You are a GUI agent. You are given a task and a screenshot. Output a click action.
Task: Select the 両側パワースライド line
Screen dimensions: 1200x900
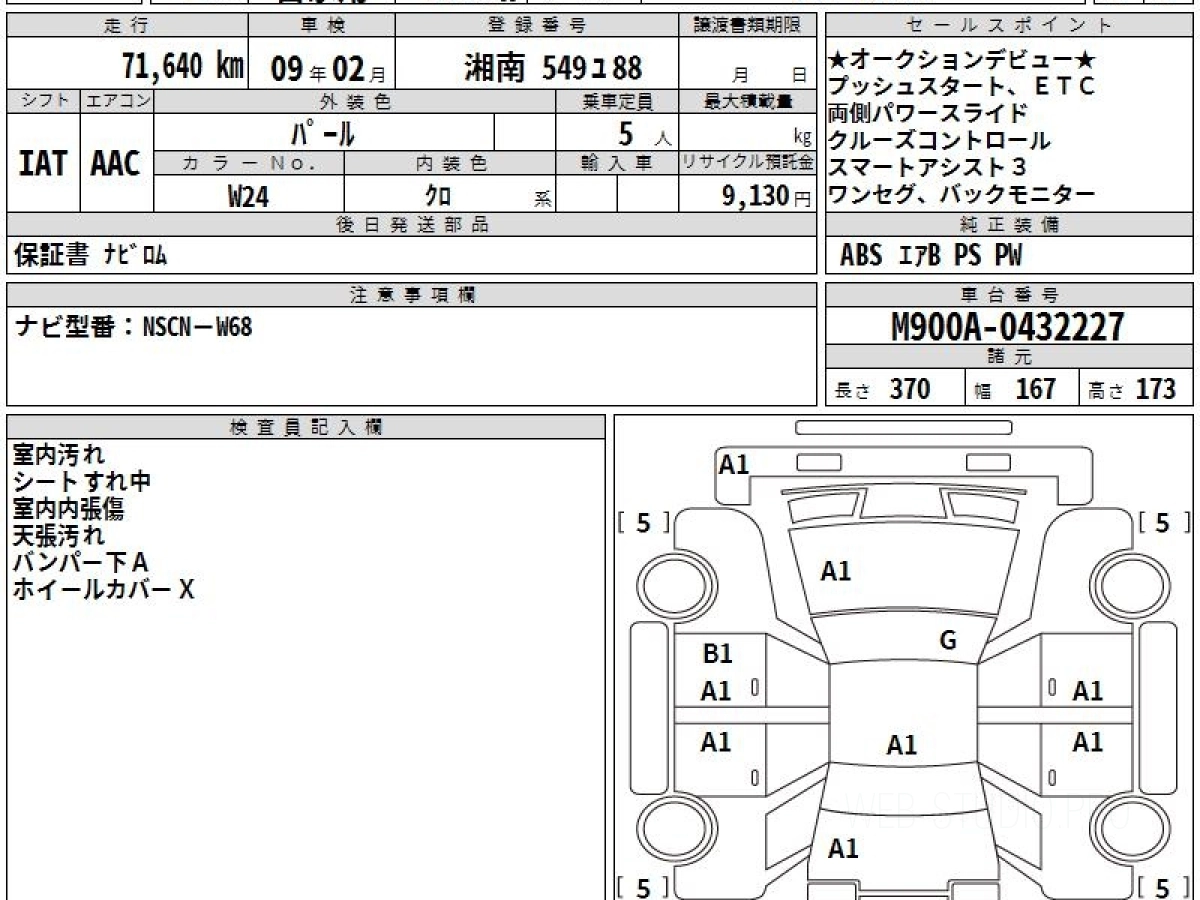928,113
